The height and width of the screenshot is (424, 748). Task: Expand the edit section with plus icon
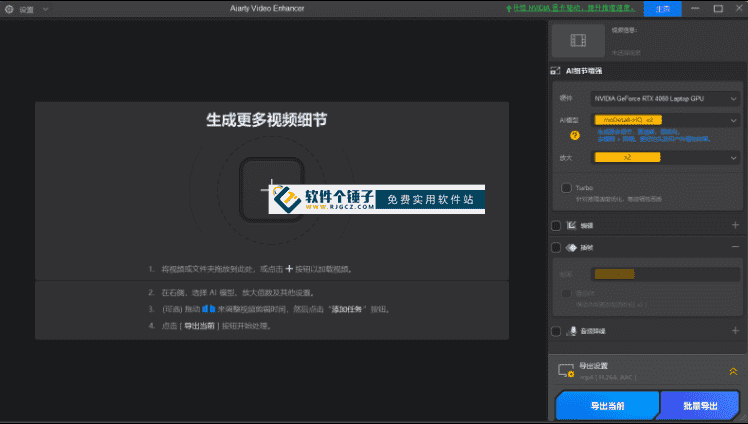[x=735, y=225]
